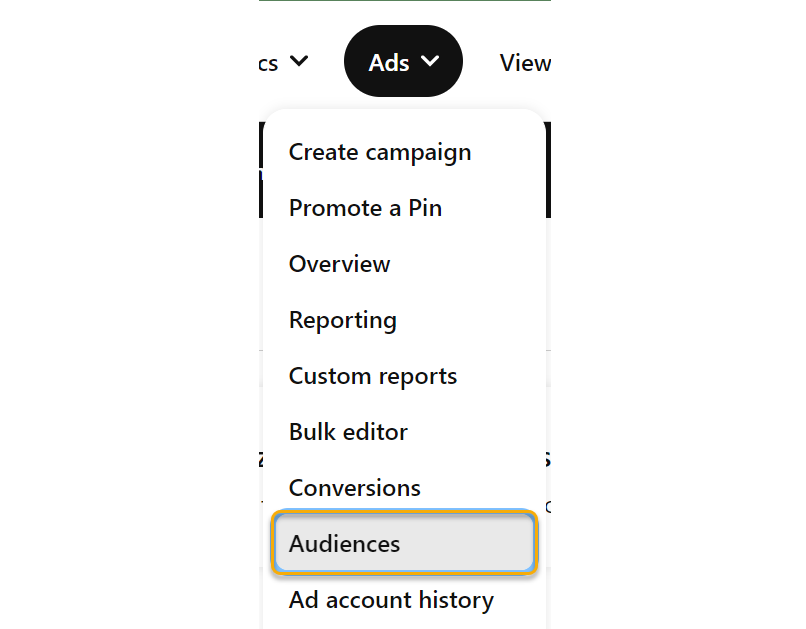Launch the Bulk editor
This screenshot has width=806, height=629.
coord(348,432)
